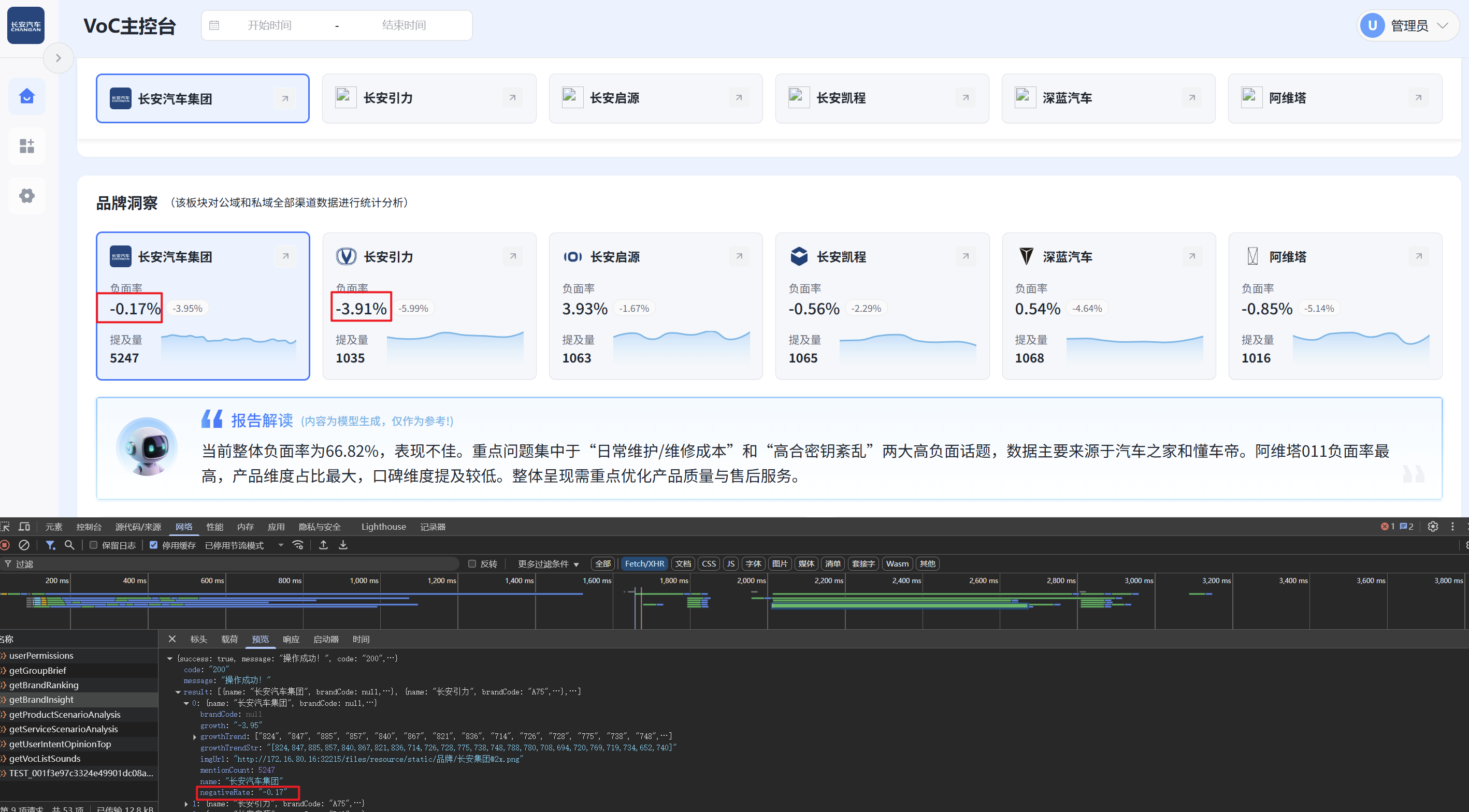The image size is (1469, 812).
Task: Select getGroupBrief request
Action: [x=79, y=671]
